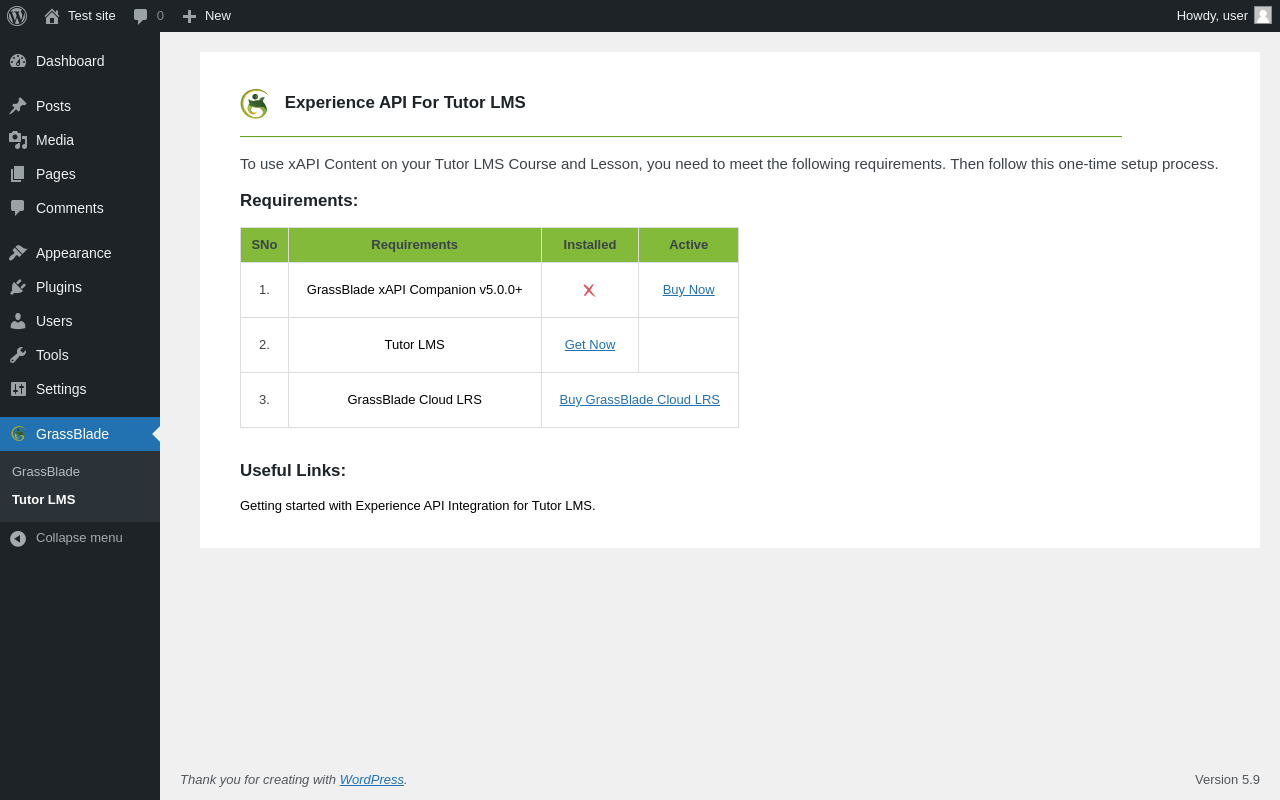This screenshot has width=1280, height=800.
Task: Click the GrassBlade xAPI Companion v5.0.0+ cell
Action: click(x=415, y=290)
